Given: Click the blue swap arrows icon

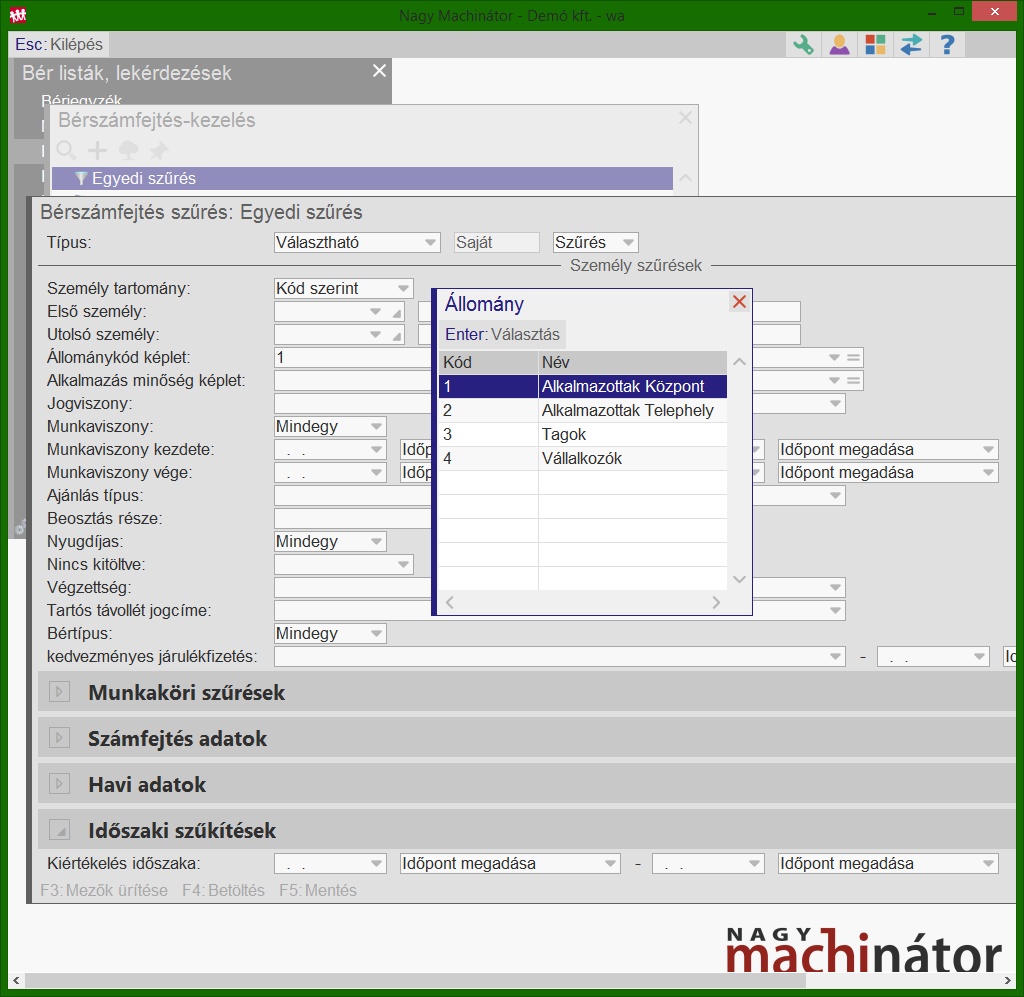Looking at the screenshot, I should pos(911,44).
